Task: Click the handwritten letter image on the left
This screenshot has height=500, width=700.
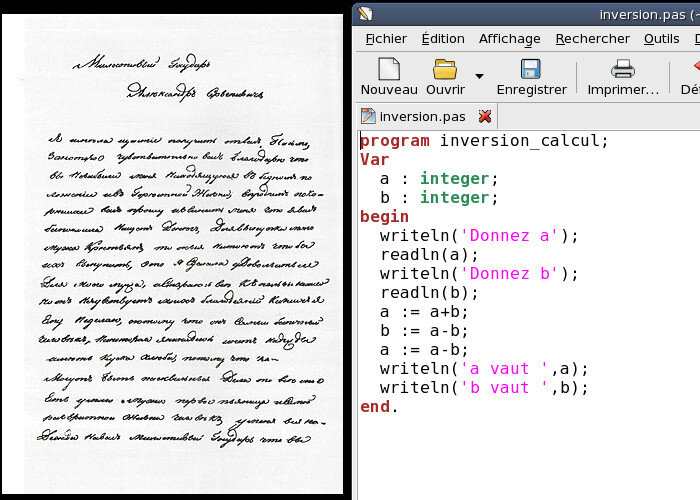Action: [x=173, y=254]
